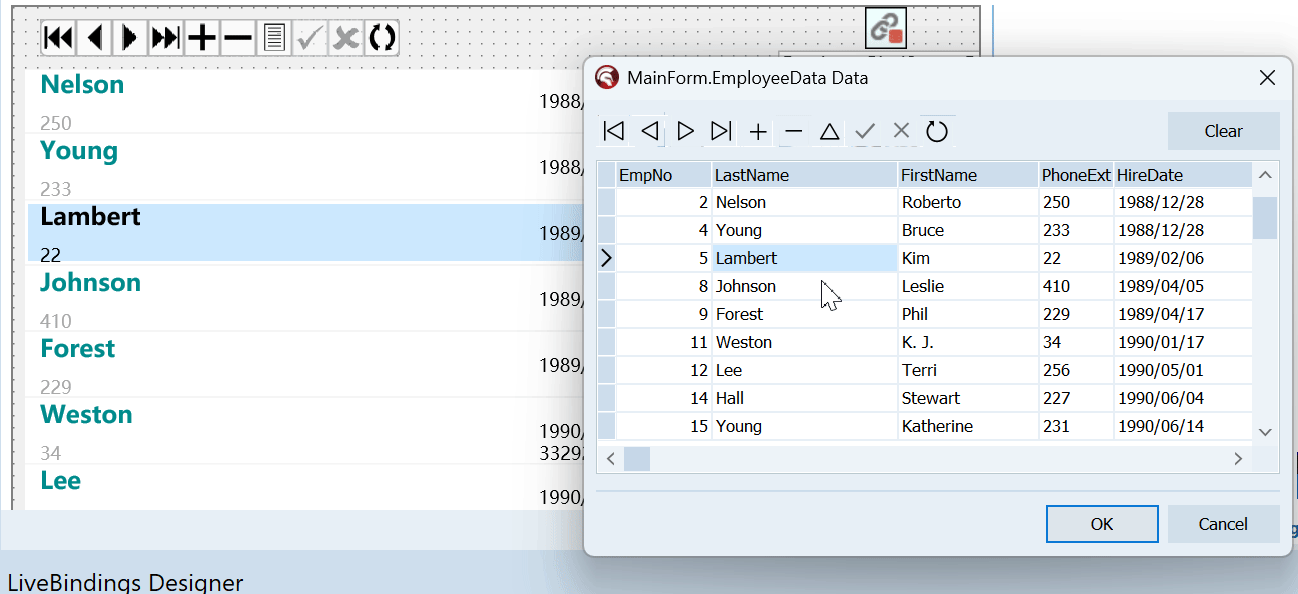This screenshot has width=1298, height=594.
Task: Click the Clear button
Action: click(1223, 131)
